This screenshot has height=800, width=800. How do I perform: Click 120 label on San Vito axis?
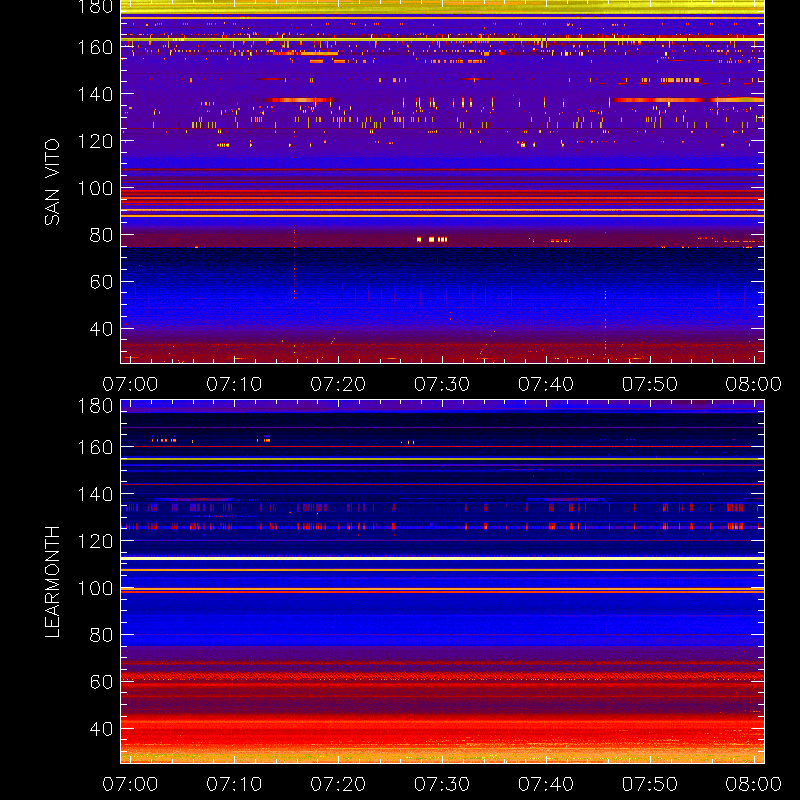click(x=95, y=141)
